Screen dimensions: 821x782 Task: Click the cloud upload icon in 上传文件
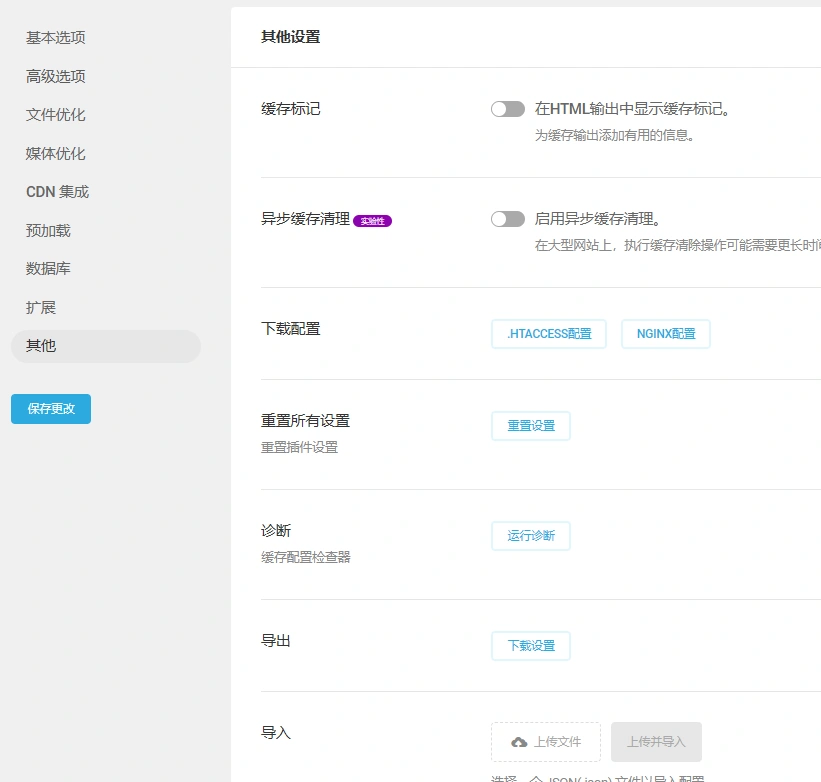point(521,742)
